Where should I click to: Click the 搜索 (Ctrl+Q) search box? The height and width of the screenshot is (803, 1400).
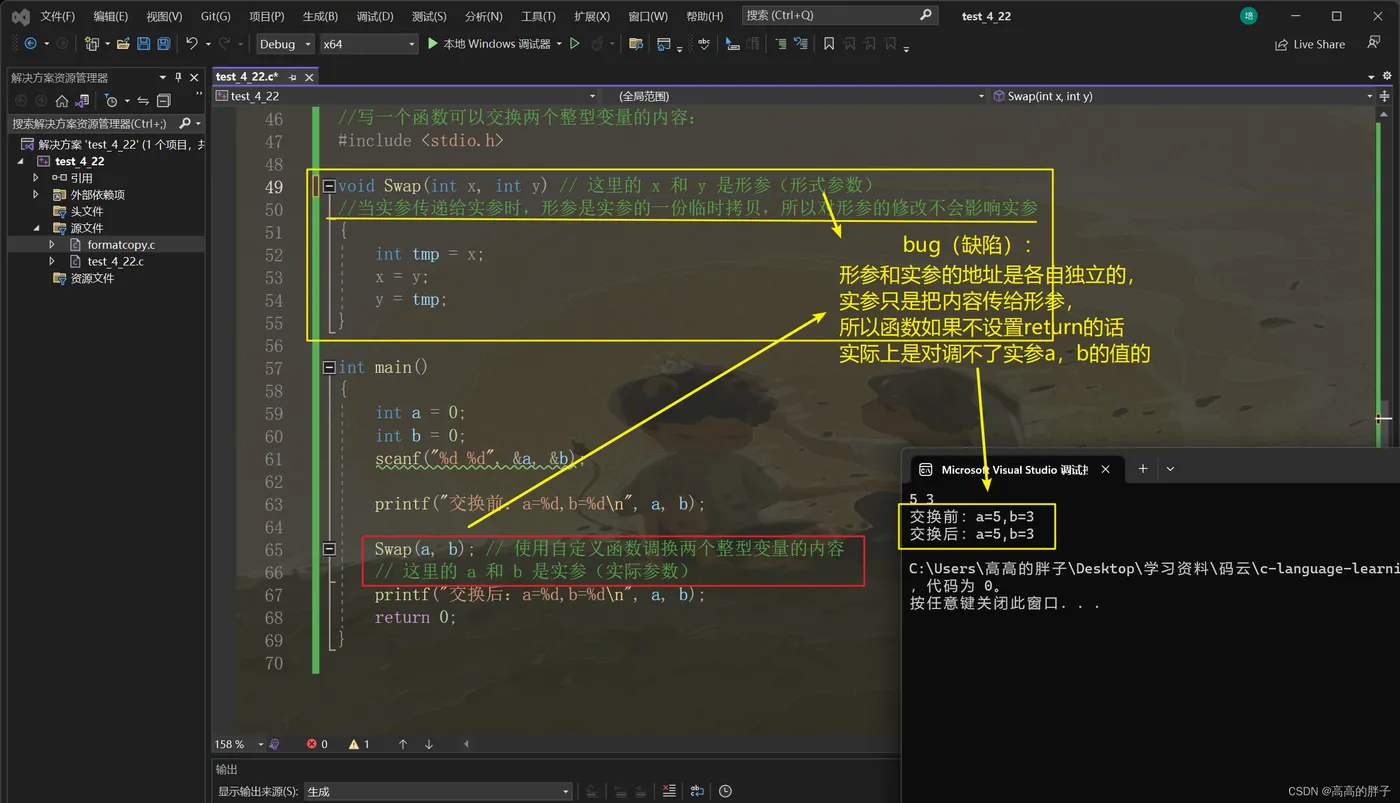tap(839, 15)
